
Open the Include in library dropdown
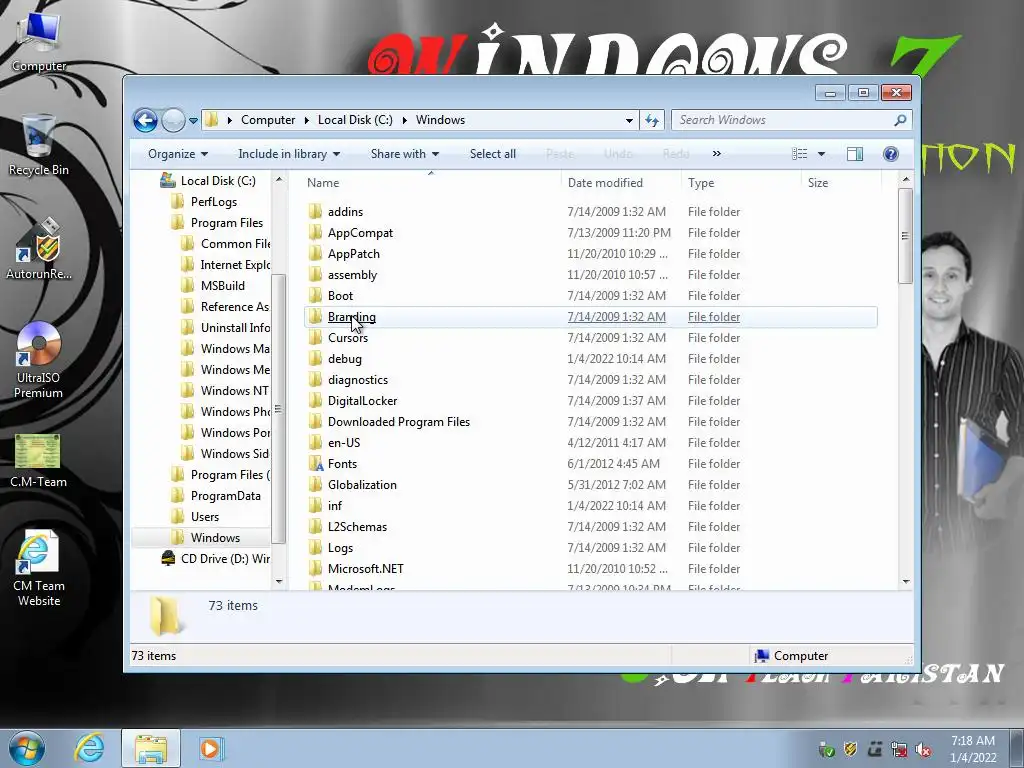coord(289,154)
